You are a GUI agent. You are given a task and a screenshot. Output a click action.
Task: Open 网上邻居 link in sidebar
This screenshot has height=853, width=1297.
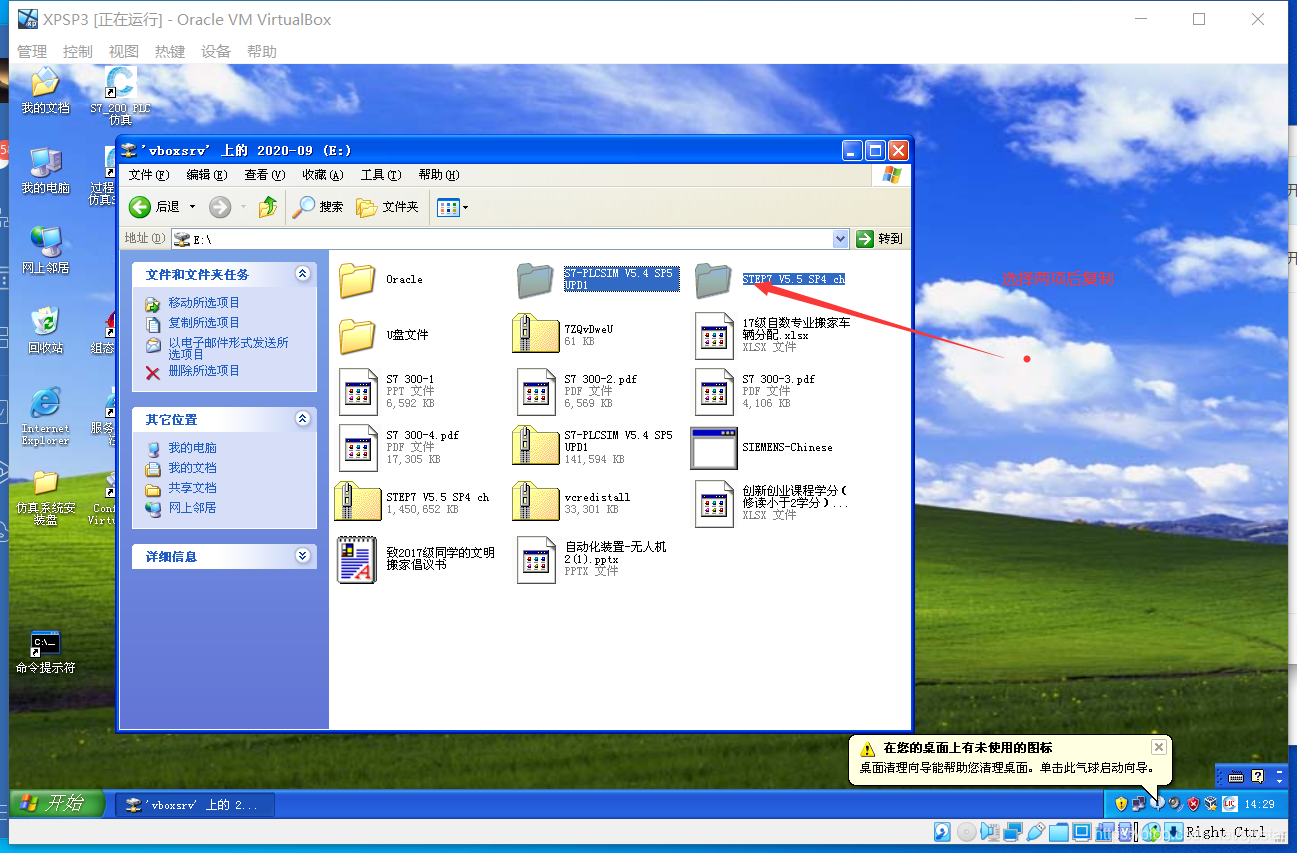192,508
